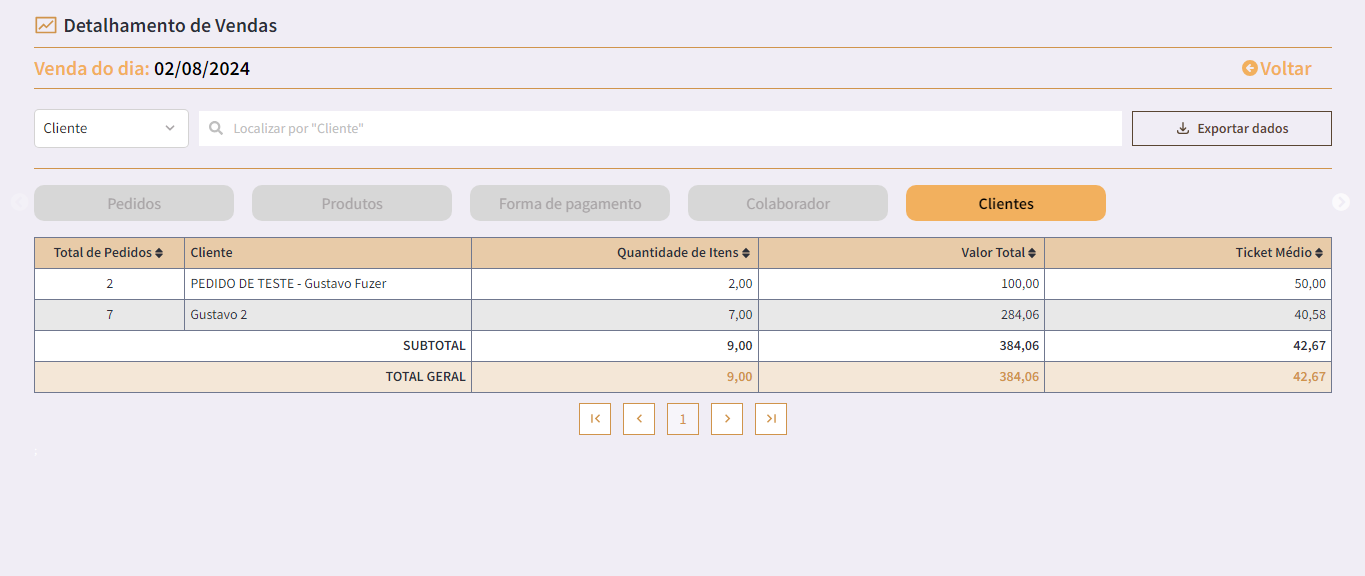1365x576 pixels.
Task: Jump to the last page of results
Action: tap(771, 419)
